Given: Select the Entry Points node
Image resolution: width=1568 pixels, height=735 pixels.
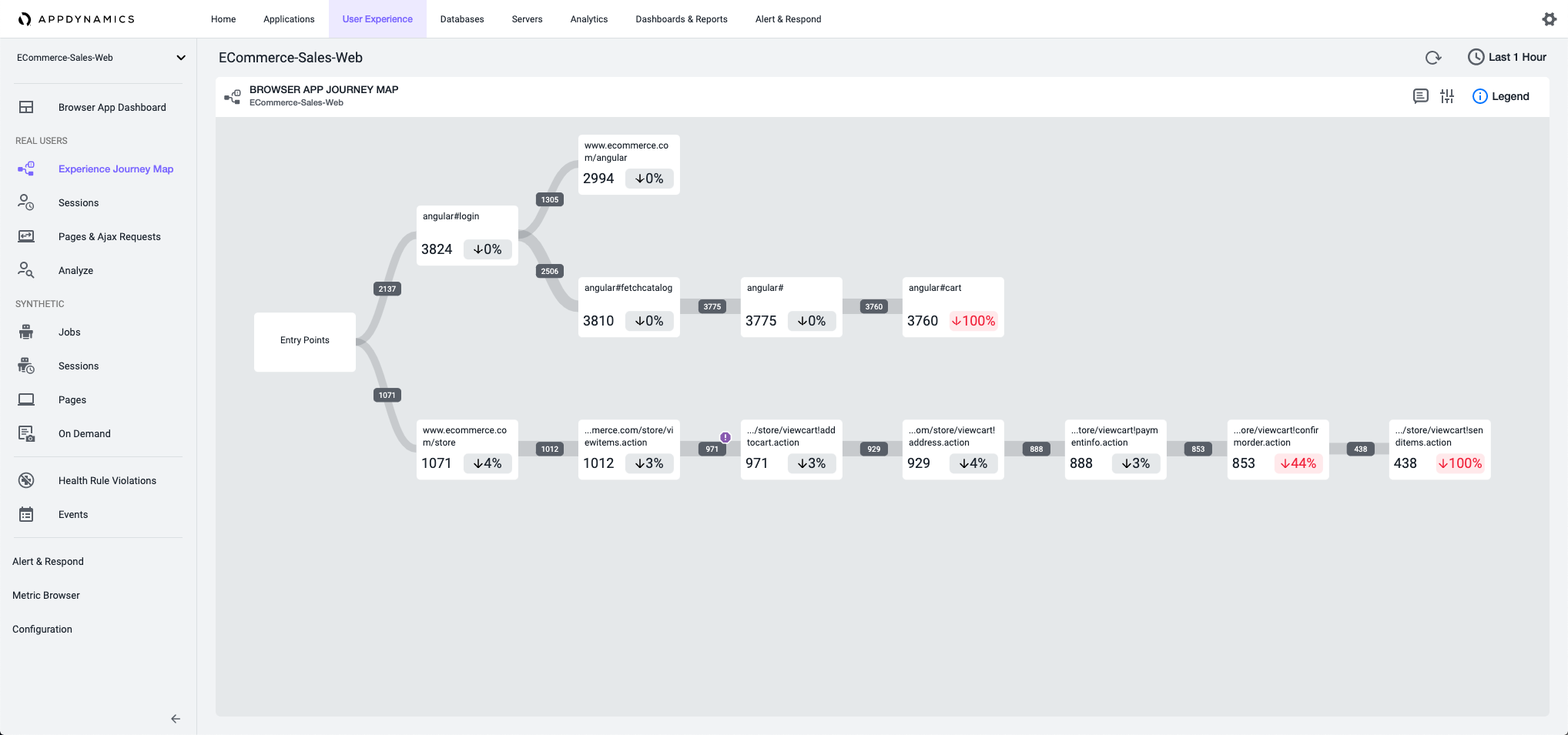Looking at the screenshot, I should (x=305, y=342).
